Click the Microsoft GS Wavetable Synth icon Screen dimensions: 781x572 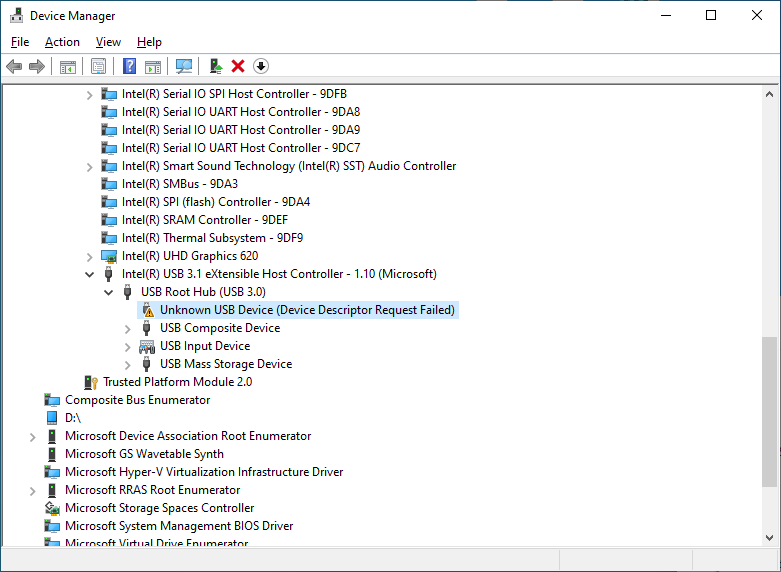click(52, 454)
